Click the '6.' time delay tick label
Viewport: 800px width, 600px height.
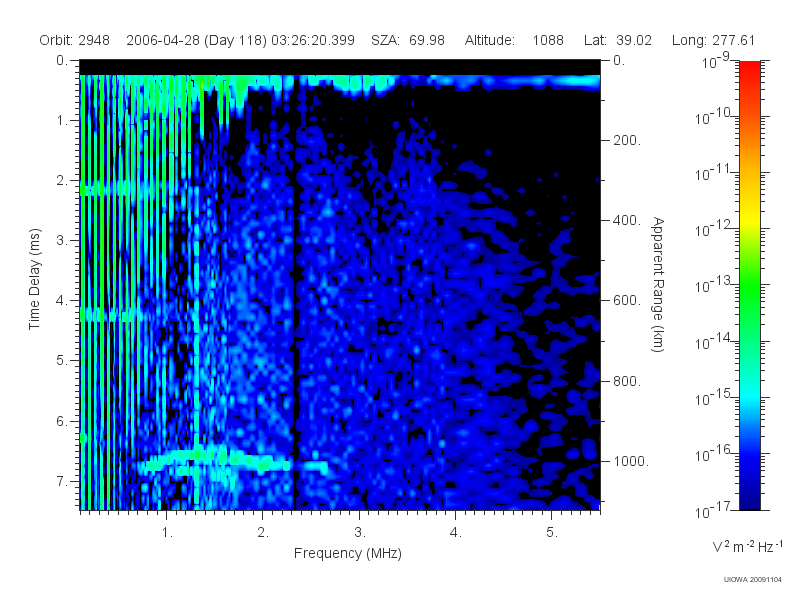[62, 421]
